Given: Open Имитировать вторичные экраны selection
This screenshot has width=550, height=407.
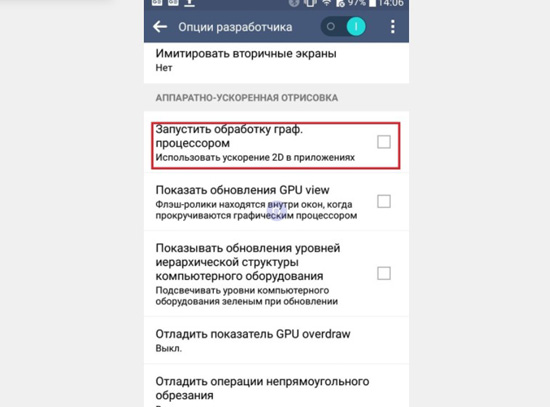Looking at the screenshot, I should [x=276, y=60].
